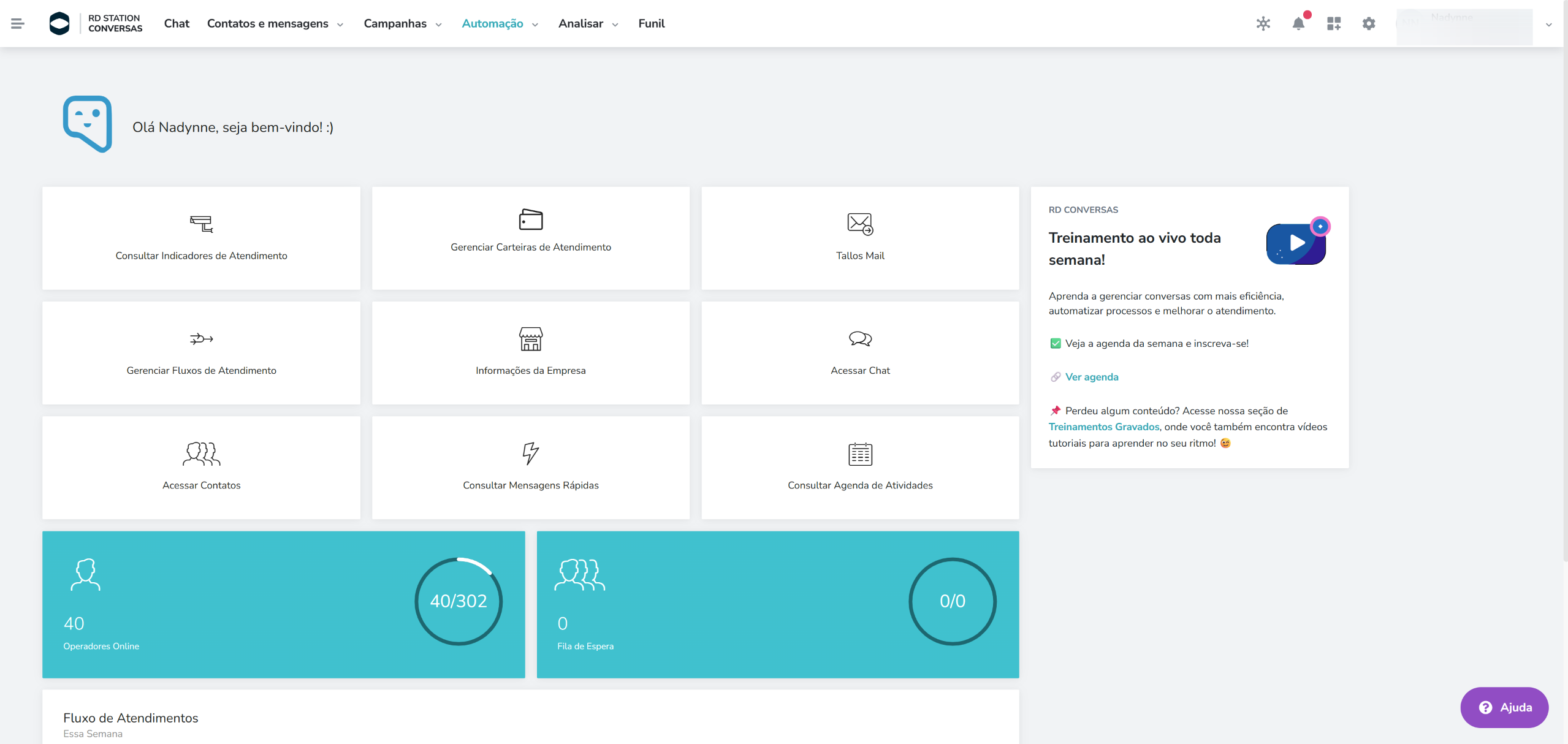Open Consultar Mensagens Rápidas lightning icon

530,454
